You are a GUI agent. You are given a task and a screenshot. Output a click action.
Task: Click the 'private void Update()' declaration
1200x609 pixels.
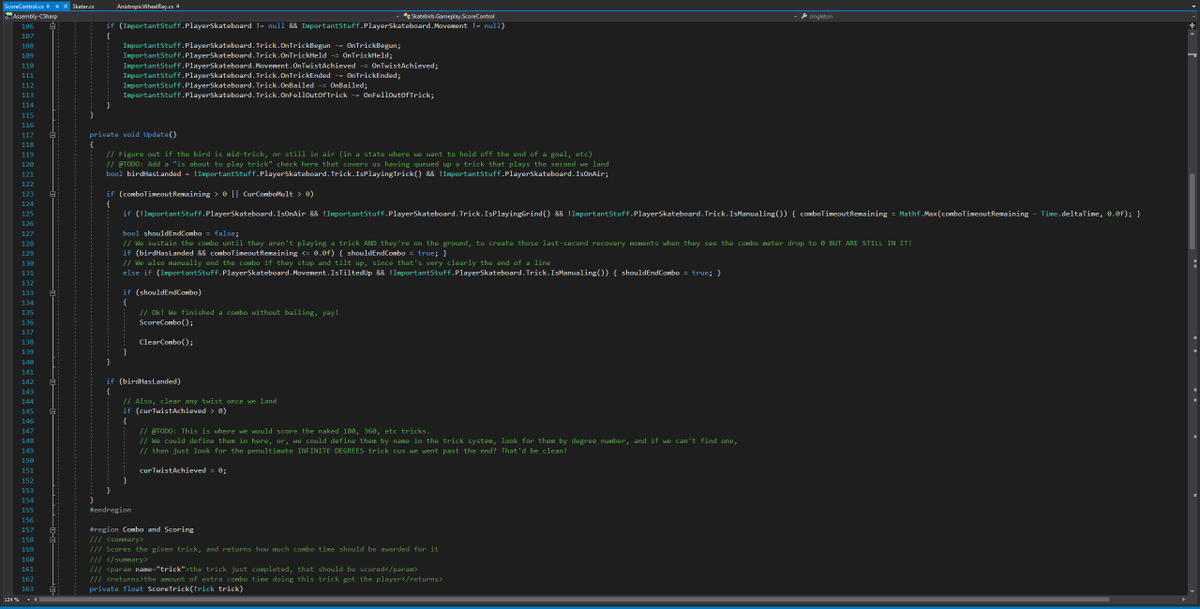pos(132,134)
